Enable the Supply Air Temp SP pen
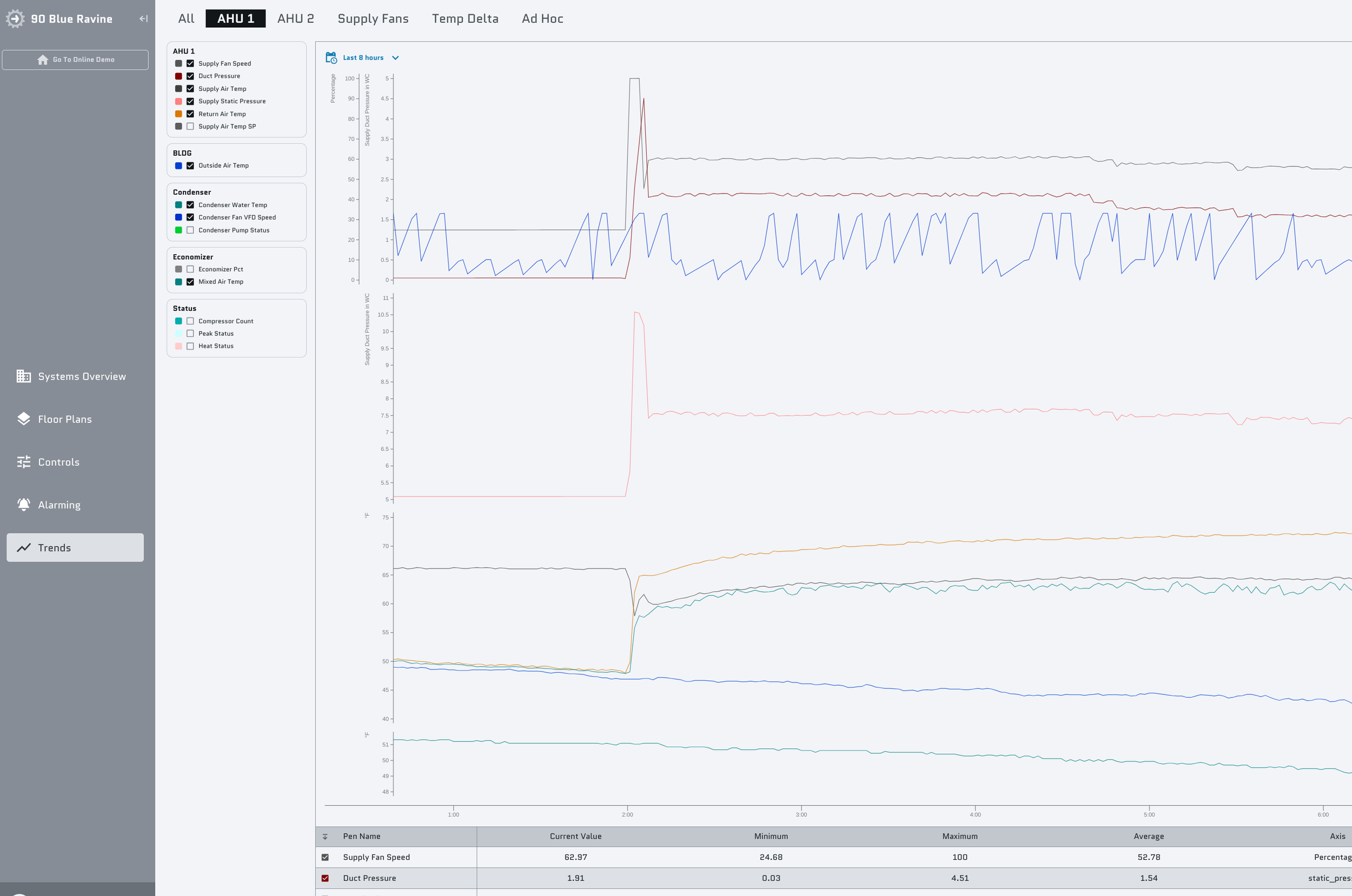Screen dimensions: 1352x896 tap(190, 127)
